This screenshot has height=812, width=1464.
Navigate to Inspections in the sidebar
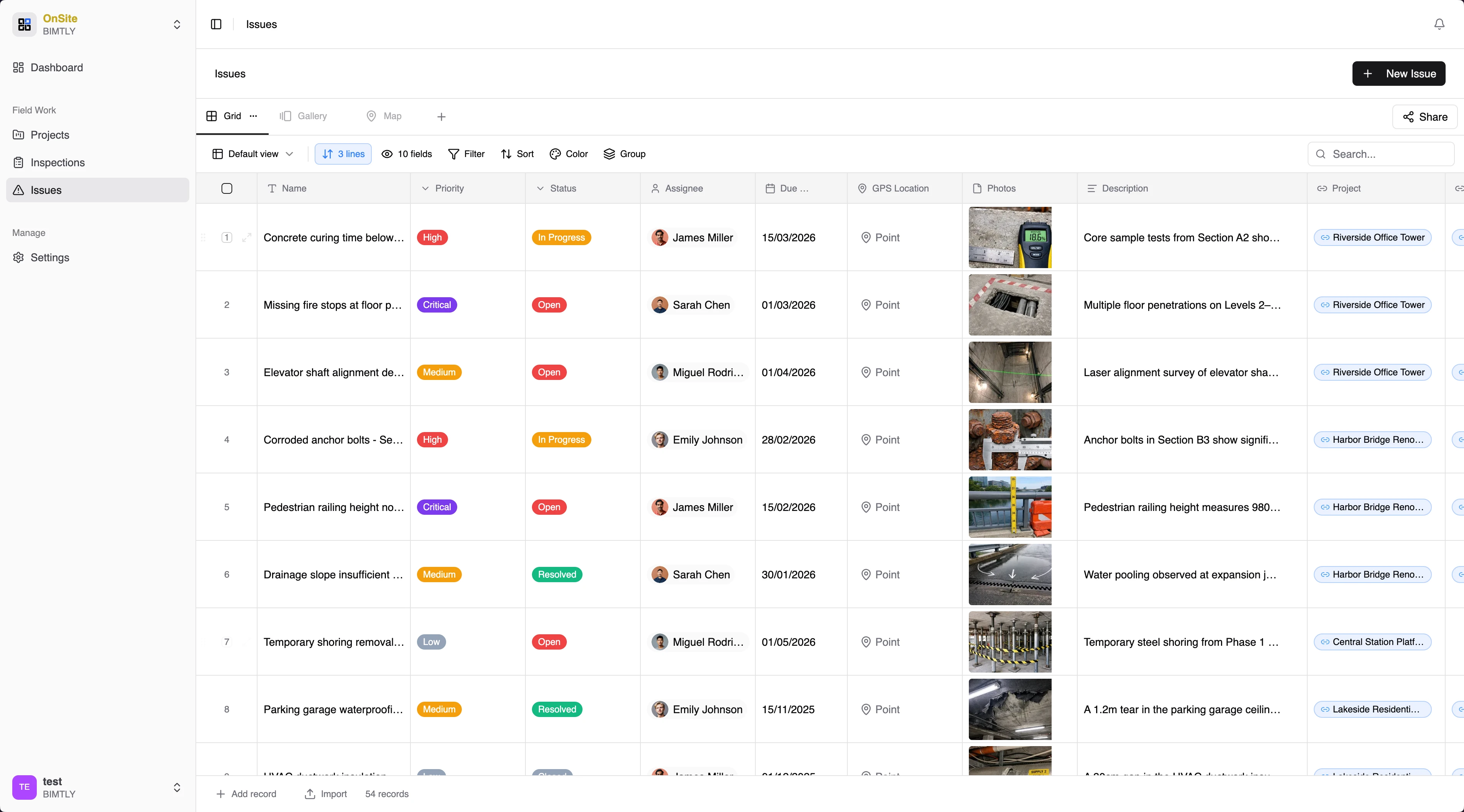pyautogui.click(x=57, y=162)
